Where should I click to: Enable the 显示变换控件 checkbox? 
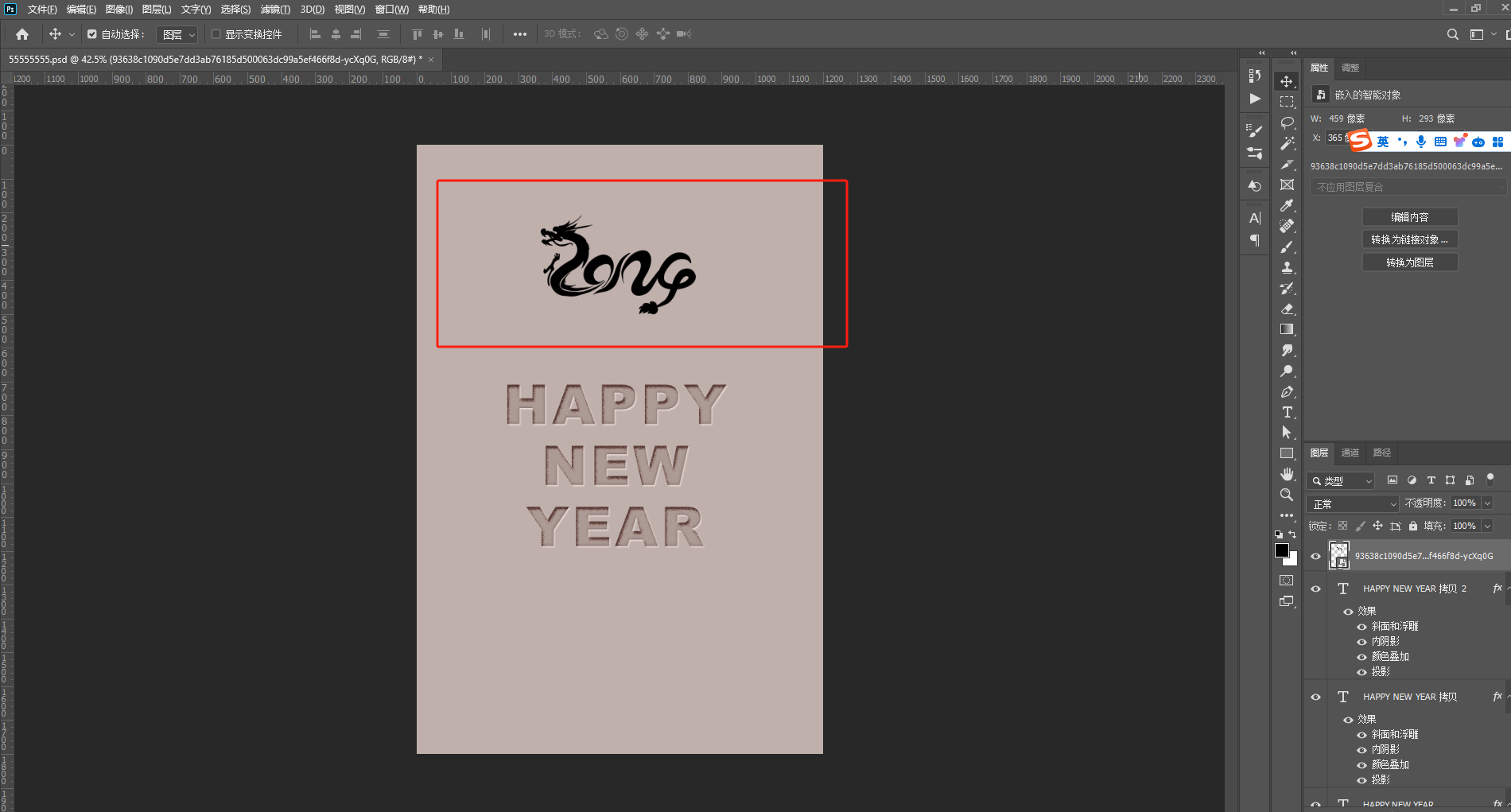[x=216, y=34]
